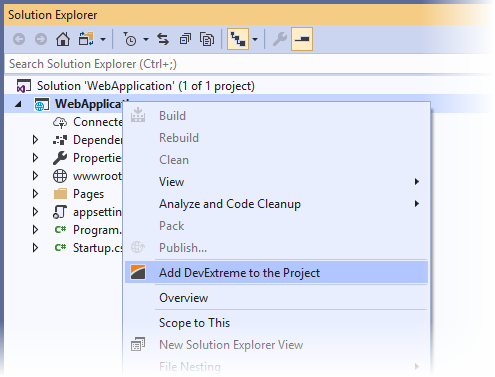Screen dimensions: 495x377
Task: Click the New Solution Explorer View icon
Action: point(138,344)
